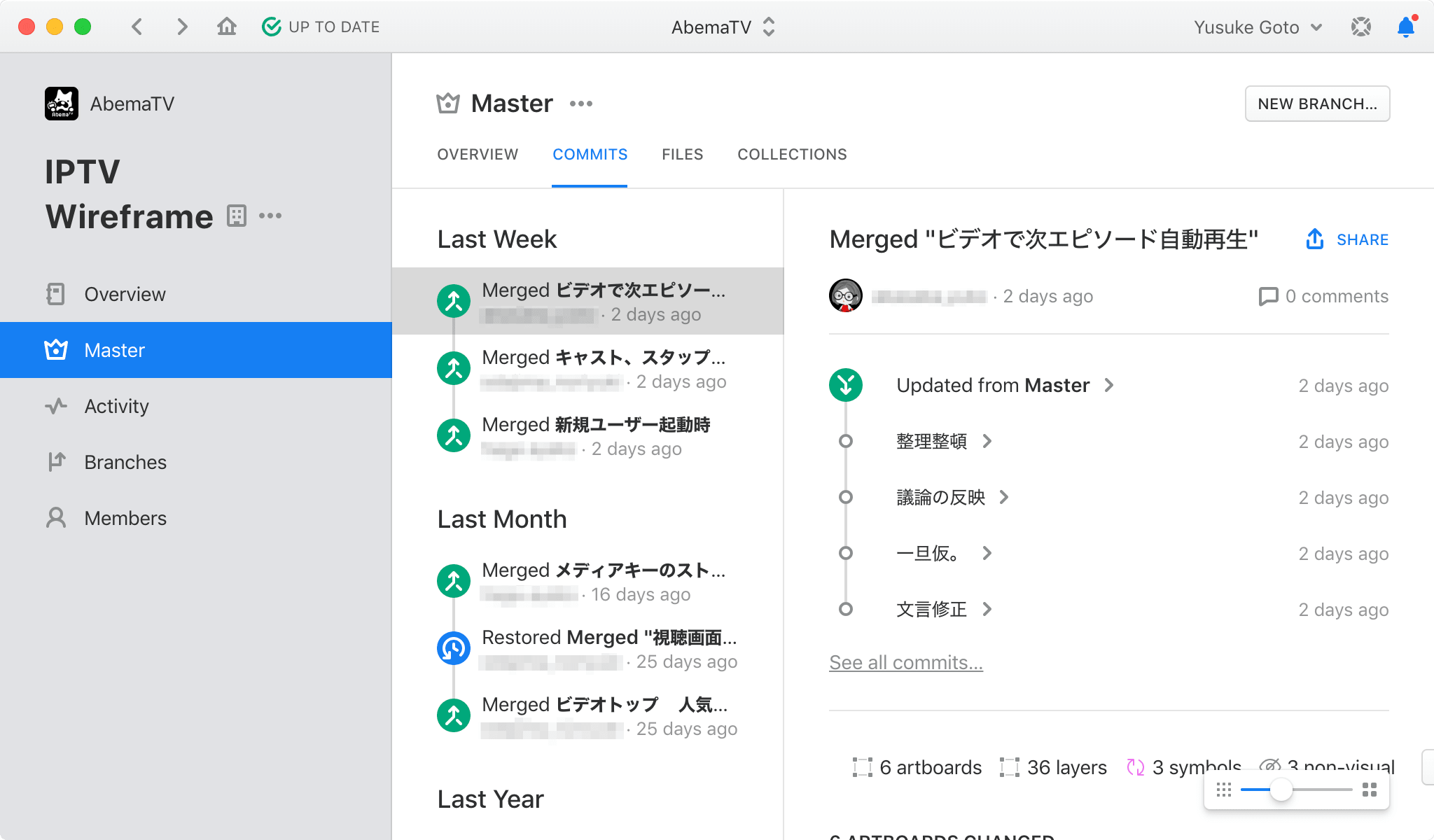Open the COLLECTIONS tab
1434x840 pixels.
tap(792, 154)
